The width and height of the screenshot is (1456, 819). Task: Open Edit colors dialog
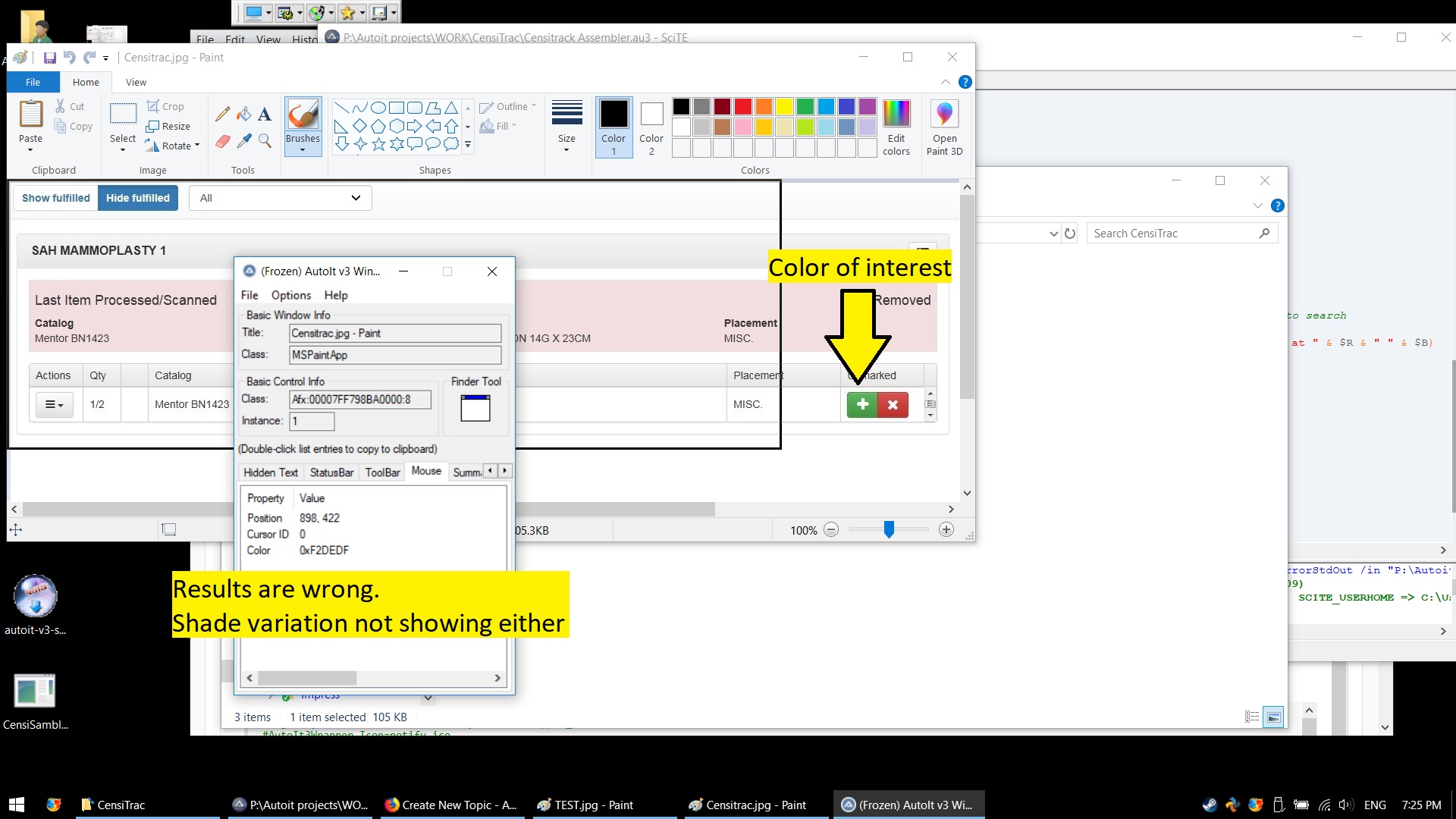tap(896, 127)
